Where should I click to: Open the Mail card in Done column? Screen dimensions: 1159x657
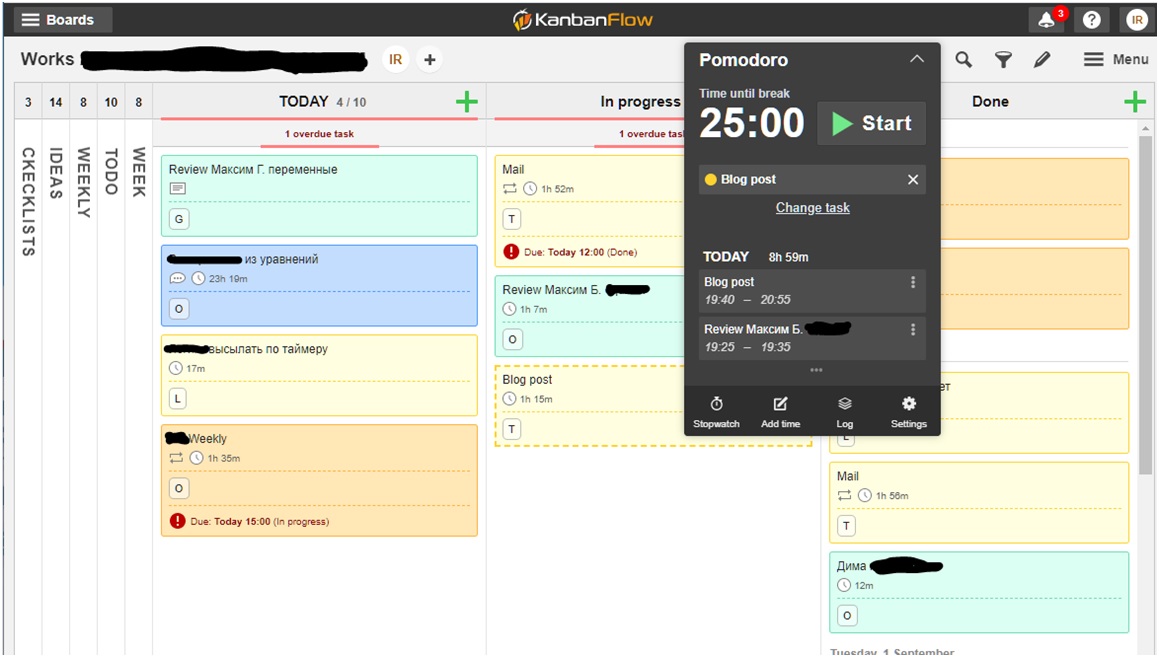pyautogui.click(x=979, y=503)
